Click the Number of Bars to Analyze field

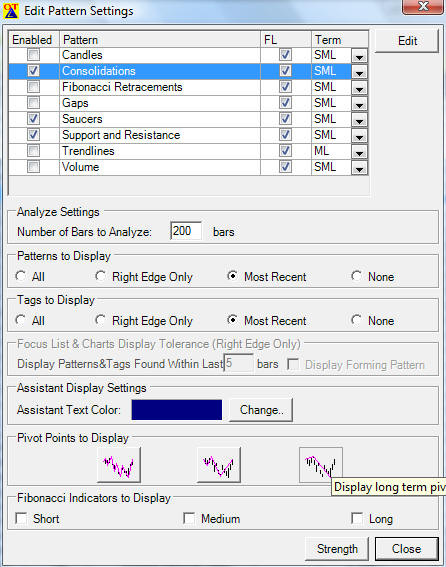[x=186, y=231]
